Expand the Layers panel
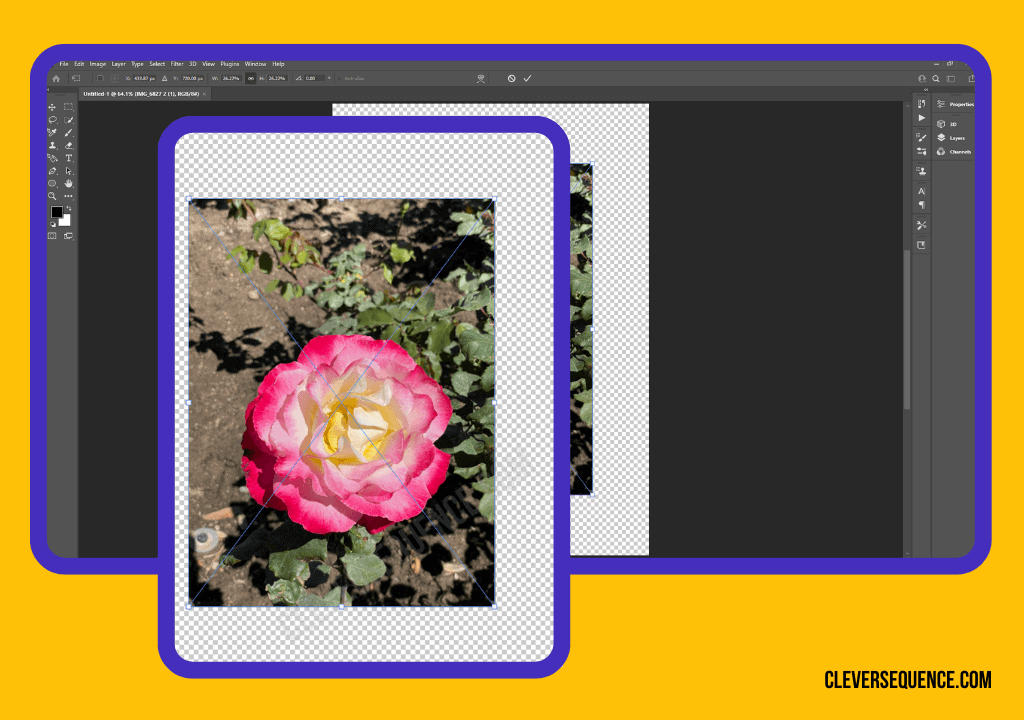Viewport: 1024px width, 720px height. click(x=956, y=138)
